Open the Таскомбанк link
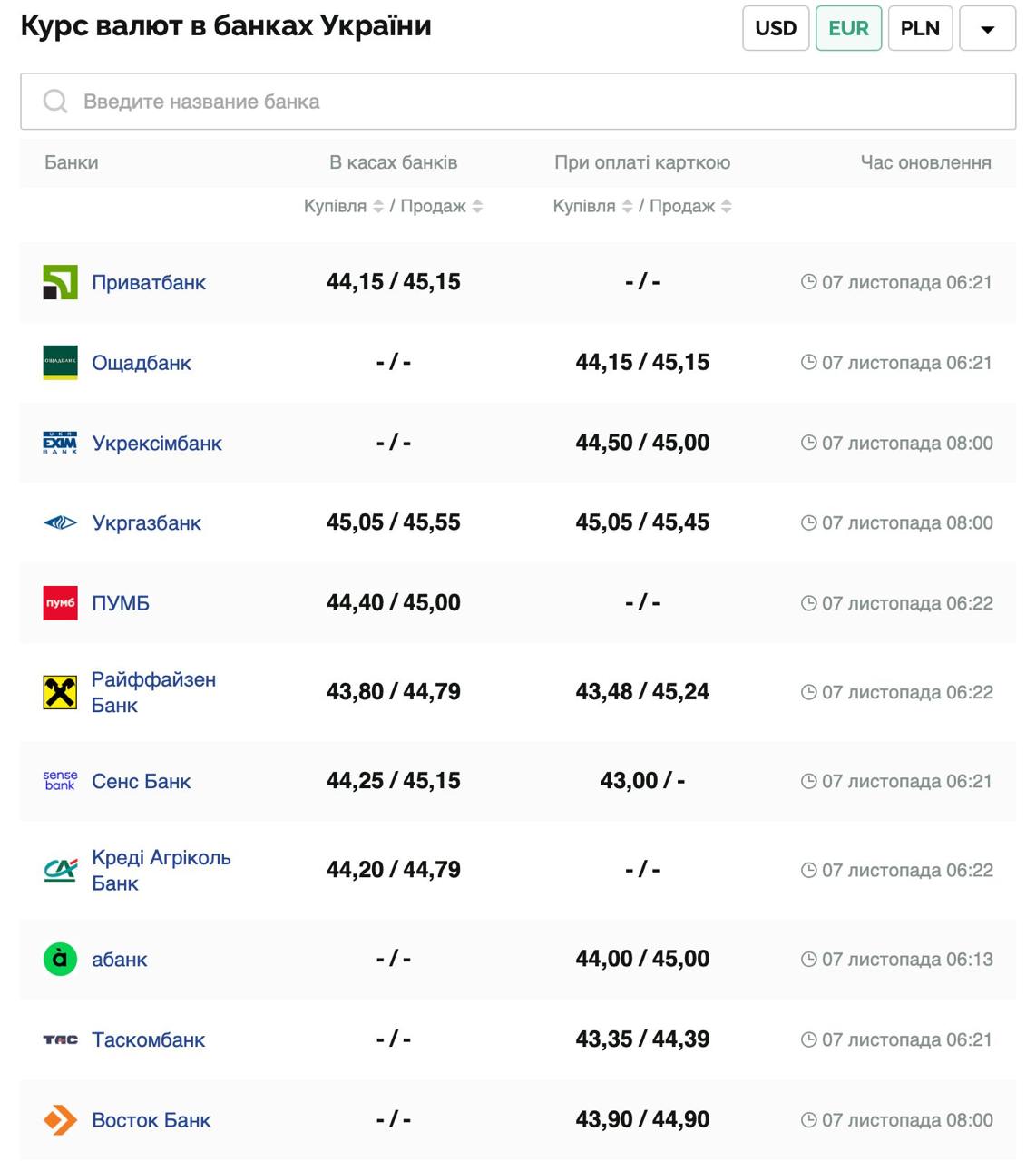Viewport: 1036px width, 1161px height. [x=148, y=1039]
